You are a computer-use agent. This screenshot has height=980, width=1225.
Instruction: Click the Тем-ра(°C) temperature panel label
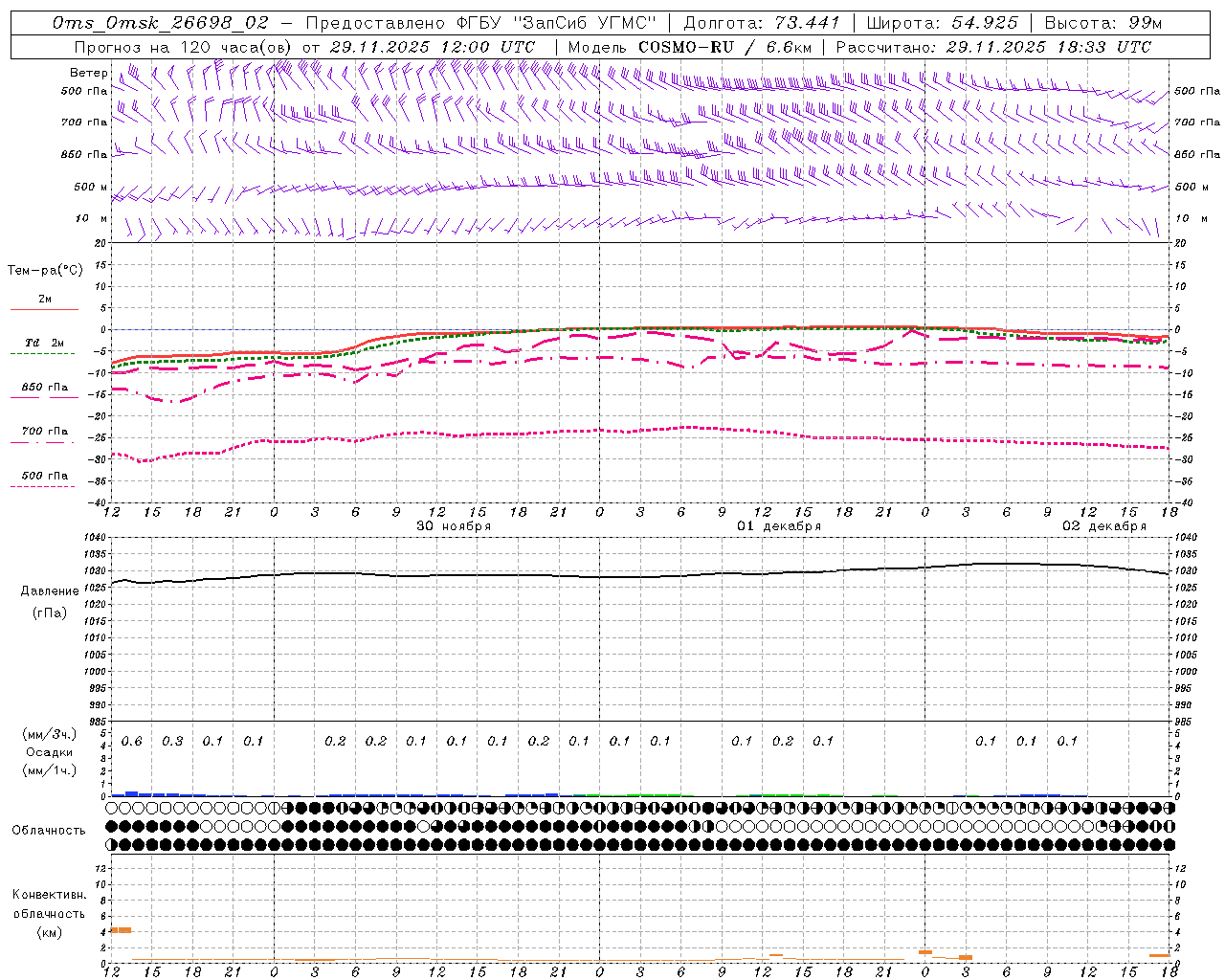tap(45, 271)
